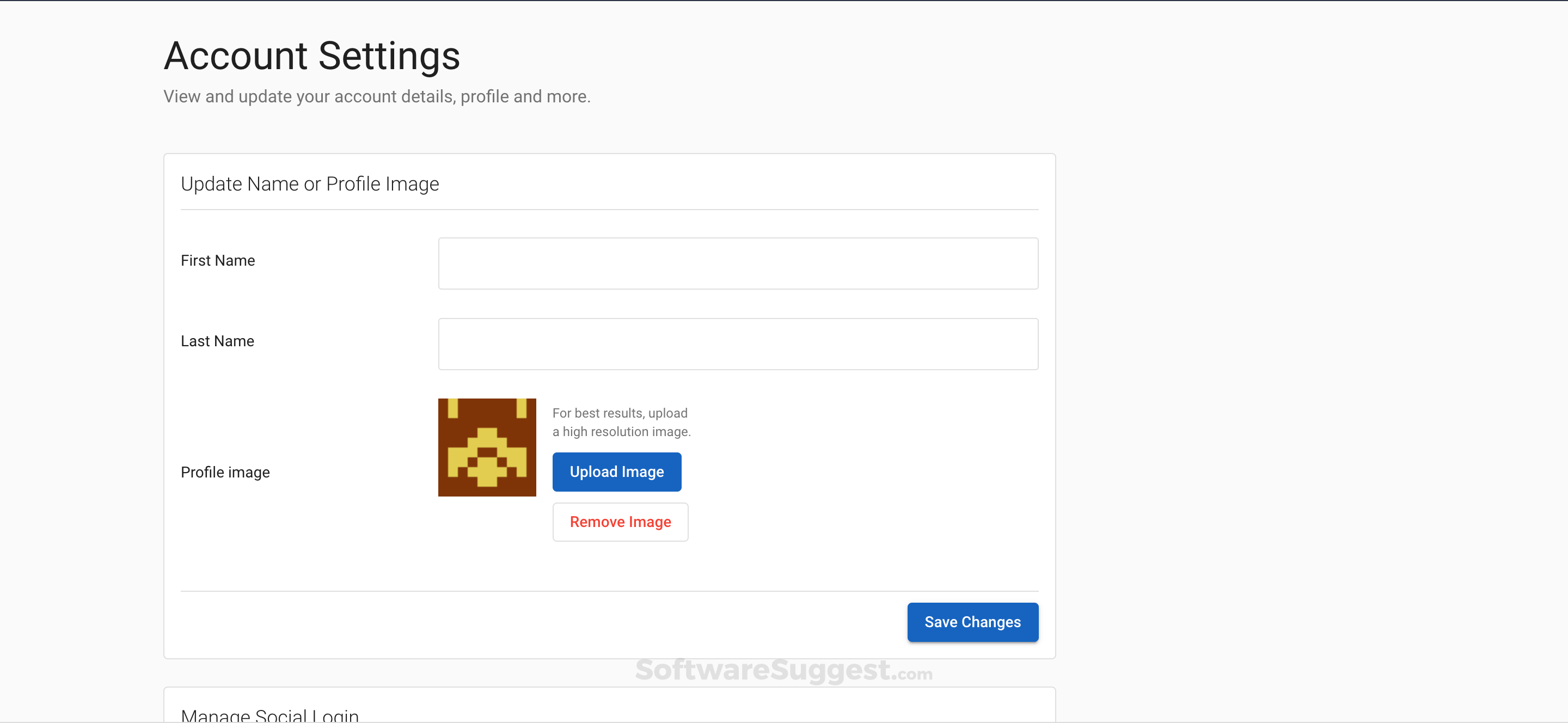The height and width of the screenshot is (723, 1568).
Task: Click the First Name input field
Action: pos(738,264)
